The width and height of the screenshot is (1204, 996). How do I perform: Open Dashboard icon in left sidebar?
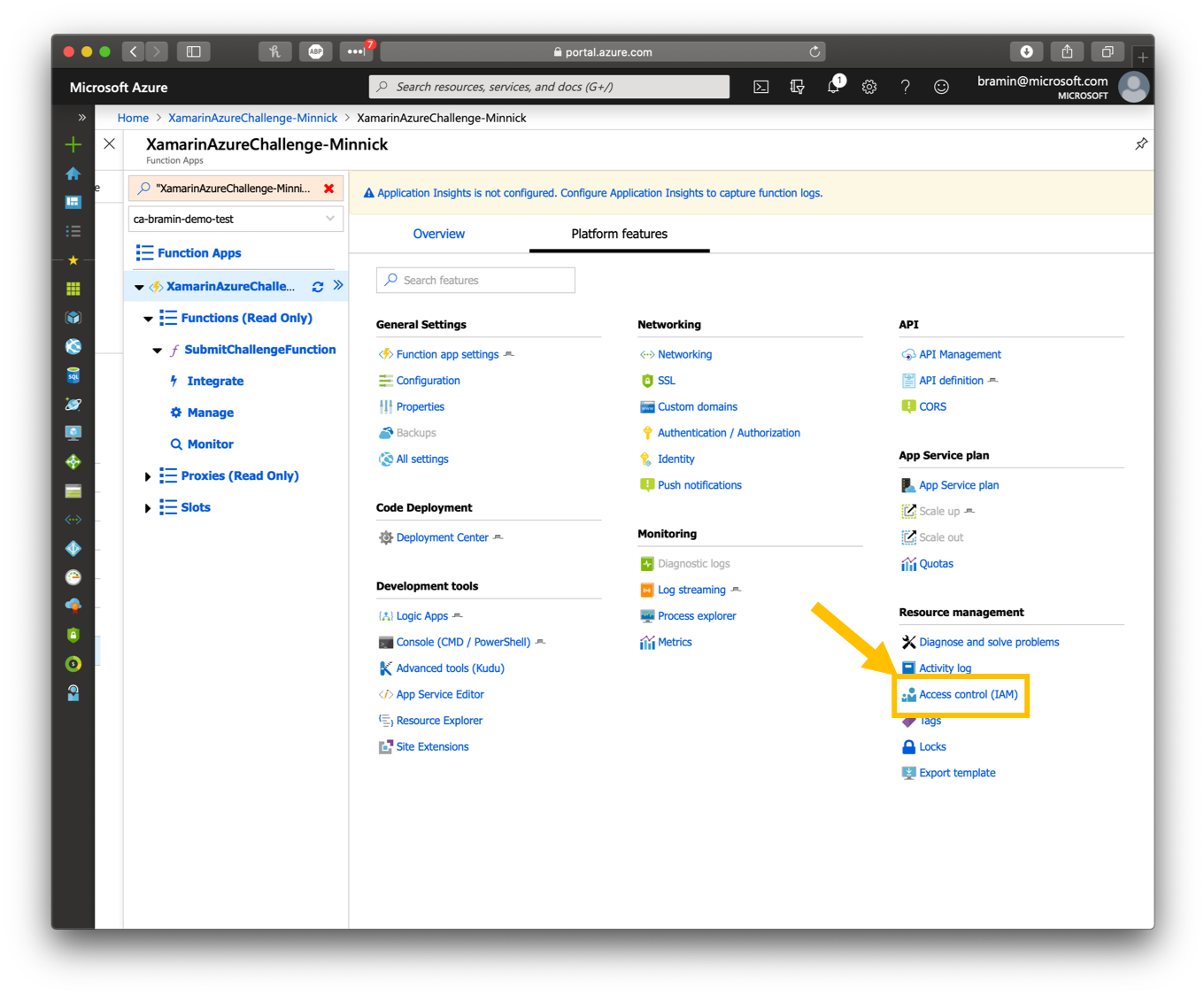click(73, 202)
